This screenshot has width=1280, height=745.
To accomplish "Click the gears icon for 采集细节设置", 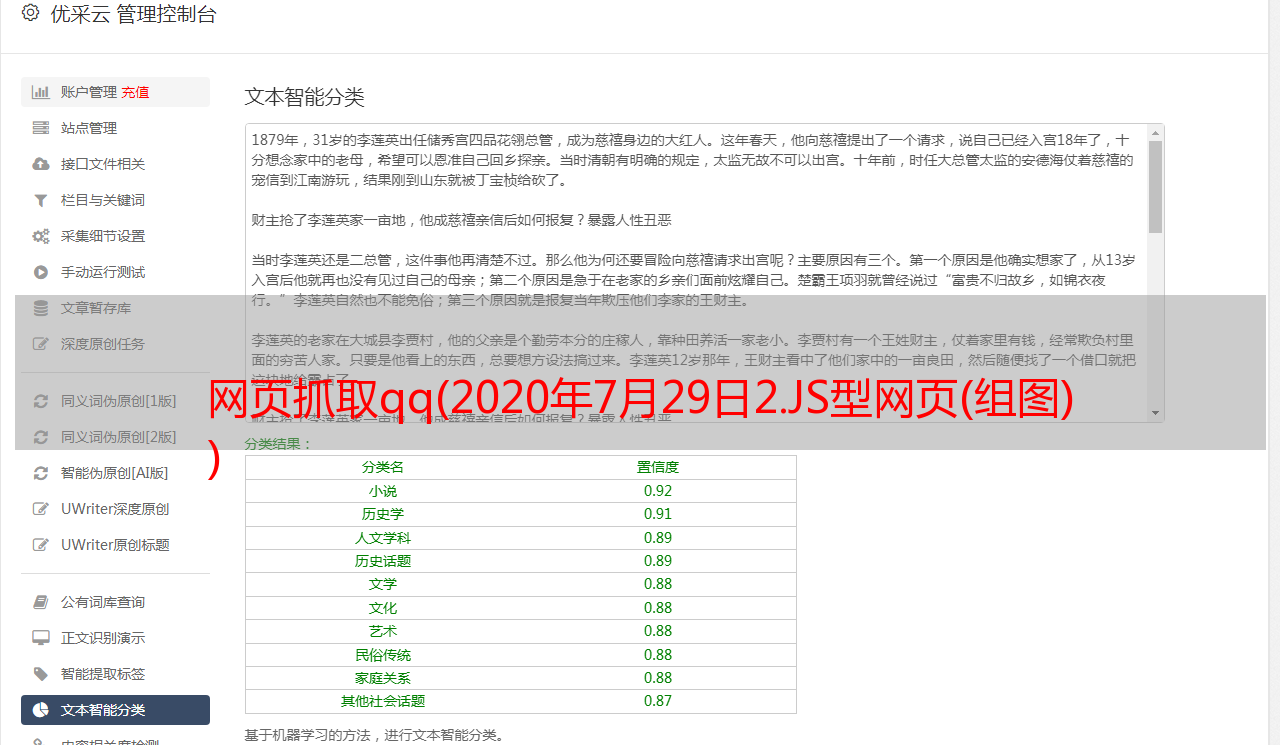I will [41, 236].
